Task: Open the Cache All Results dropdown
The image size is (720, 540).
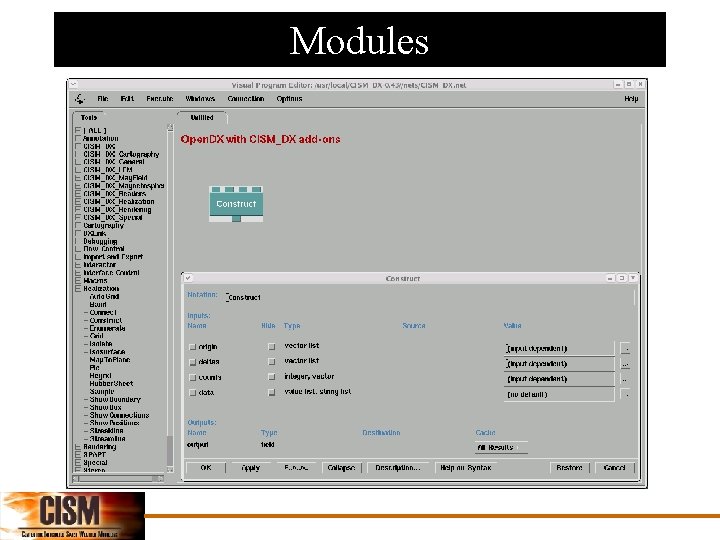Action: [x=501, y=447]
